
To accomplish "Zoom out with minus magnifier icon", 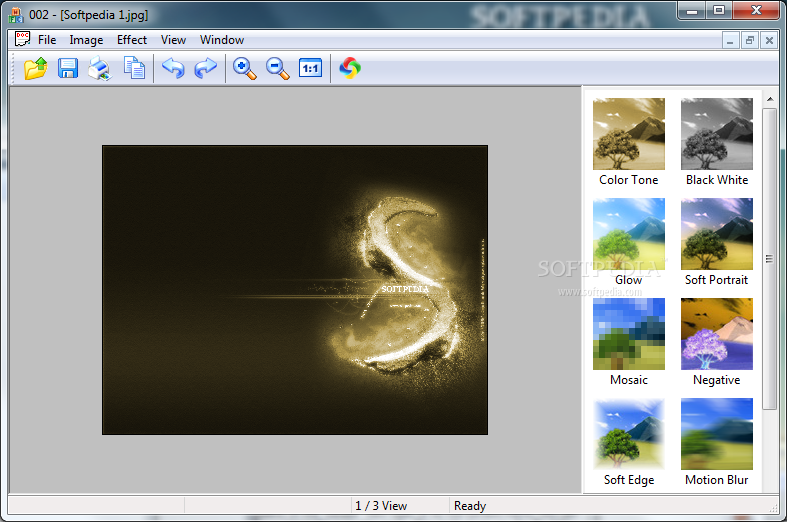I will pyautogui.click(x=278, y=68).
